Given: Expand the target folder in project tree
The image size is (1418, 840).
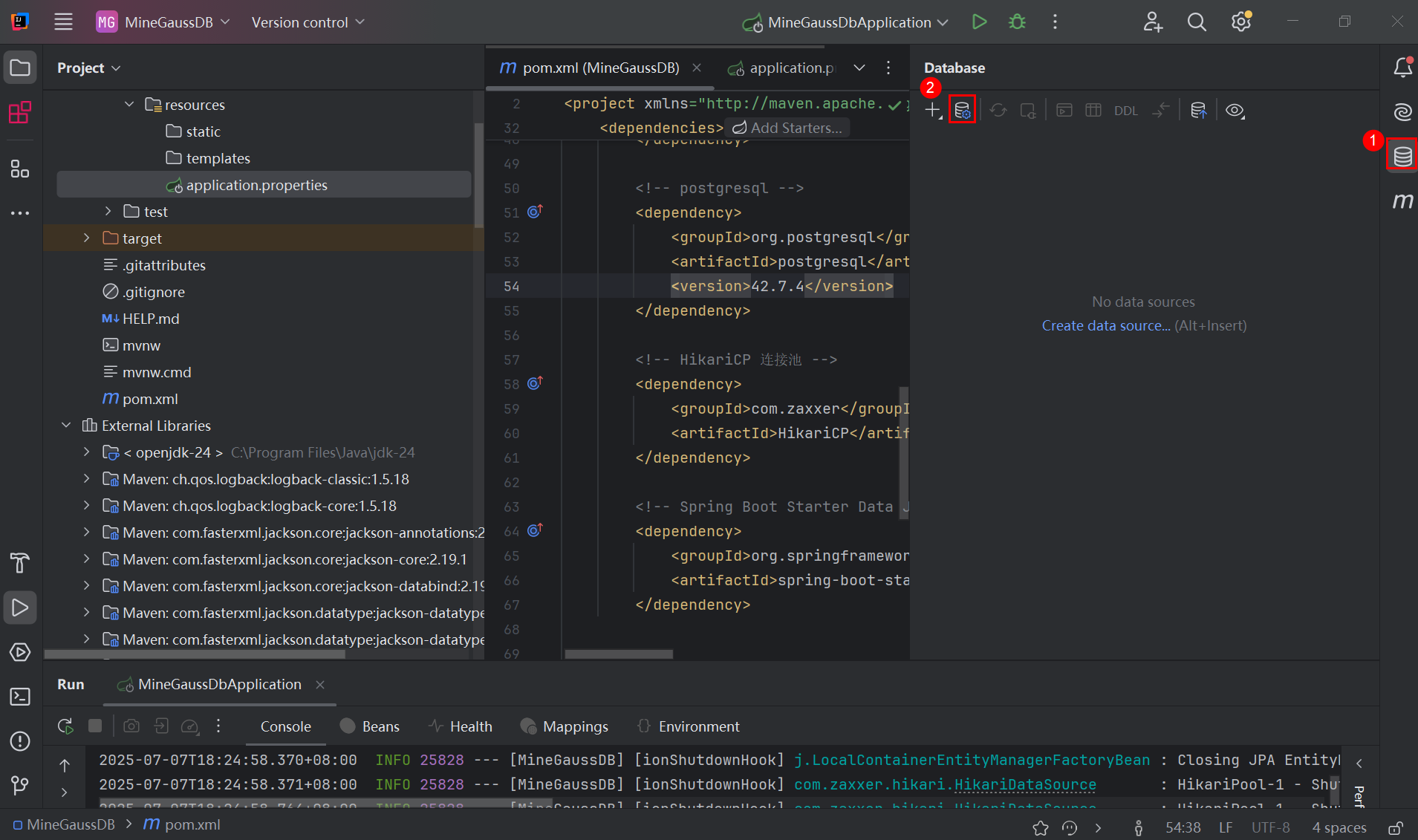Looking at the screenshot, I should (x=87, y=238).
